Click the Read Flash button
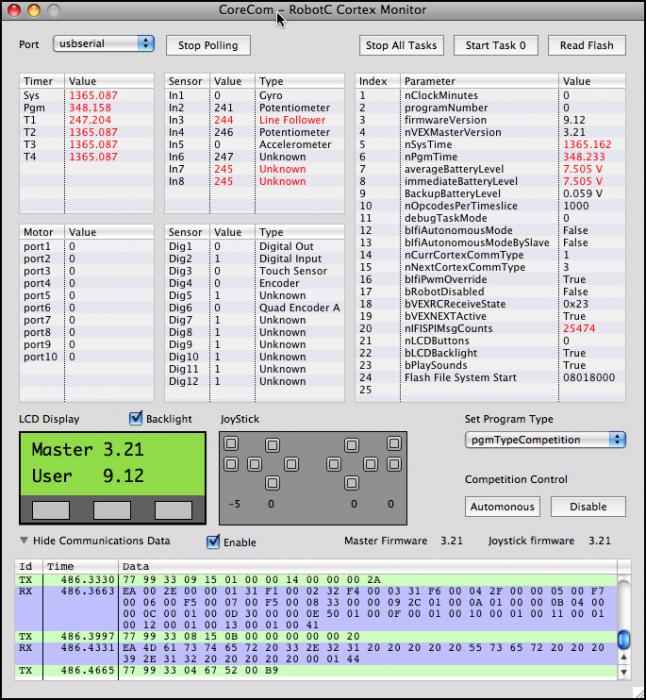The width and height of the screenshot is (646, 700). (587, 46)
